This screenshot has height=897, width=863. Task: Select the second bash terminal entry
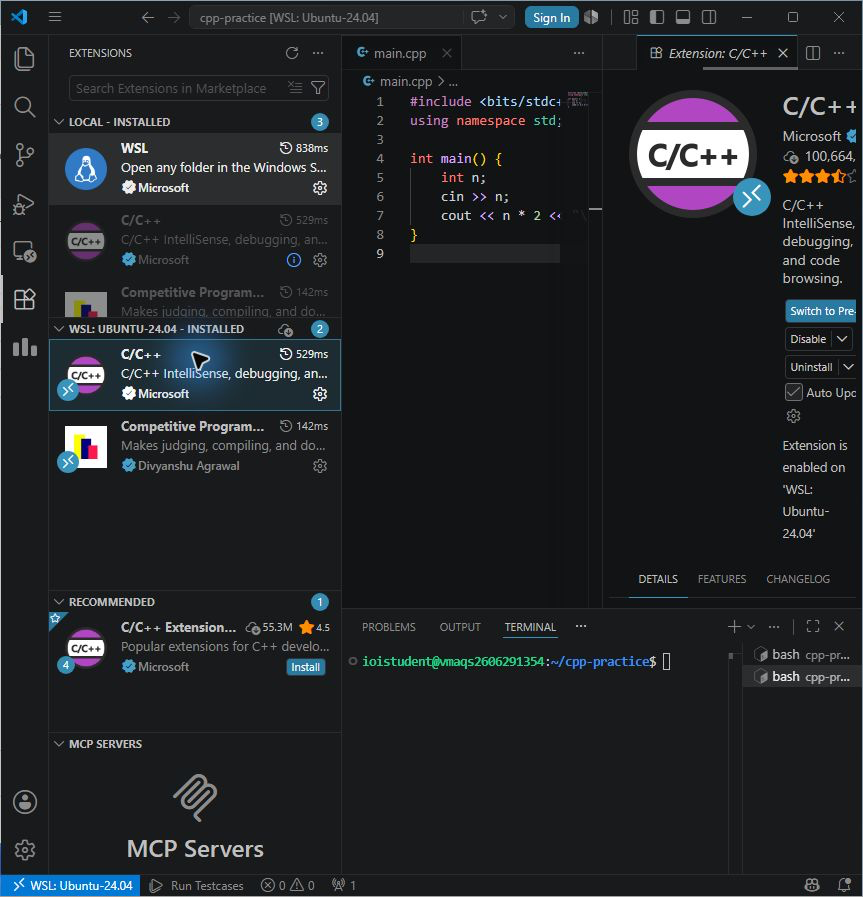(x=801, y=677)
